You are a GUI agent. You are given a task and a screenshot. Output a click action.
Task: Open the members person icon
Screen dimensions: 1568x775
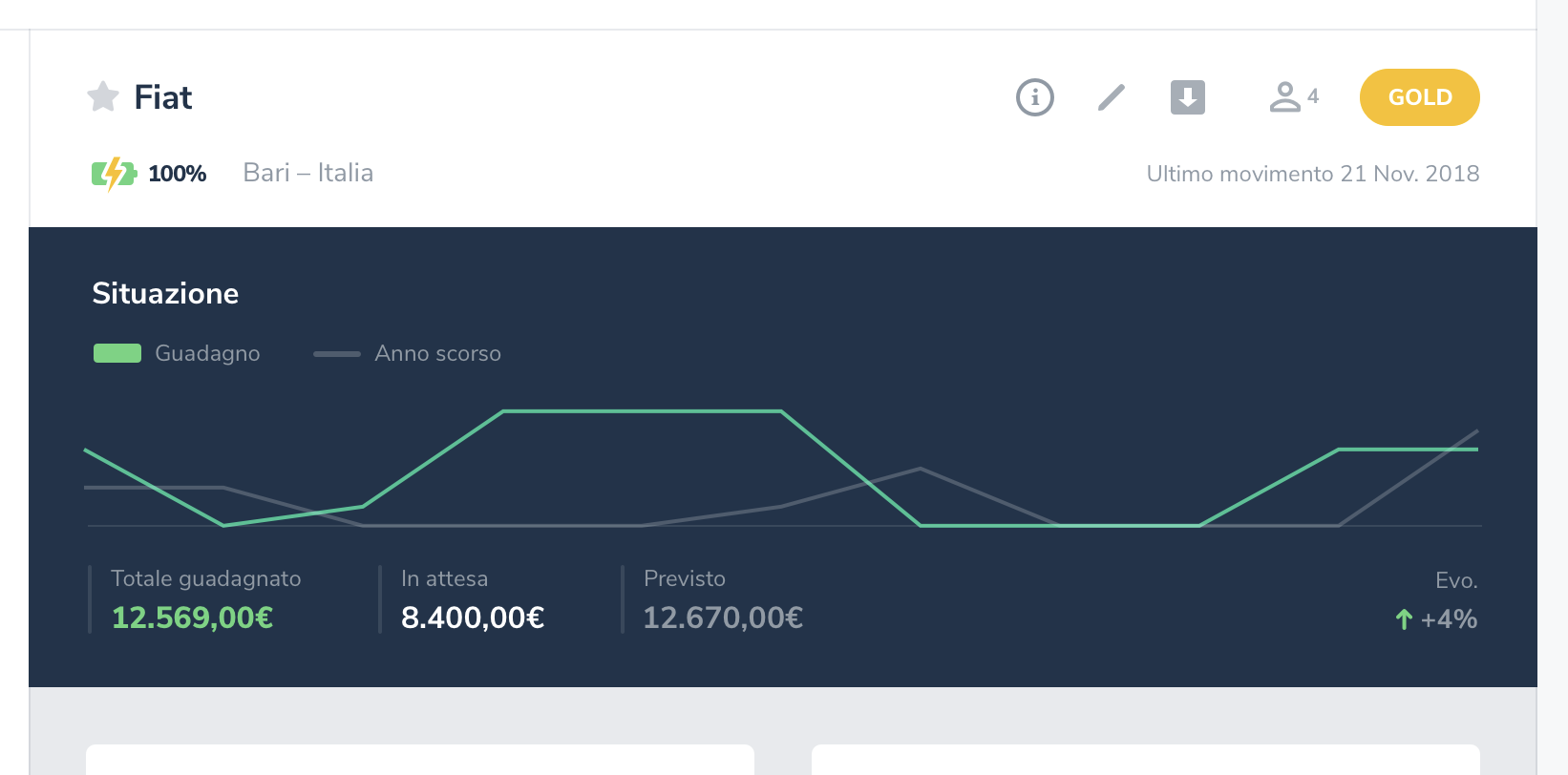tap(1285, 97)
